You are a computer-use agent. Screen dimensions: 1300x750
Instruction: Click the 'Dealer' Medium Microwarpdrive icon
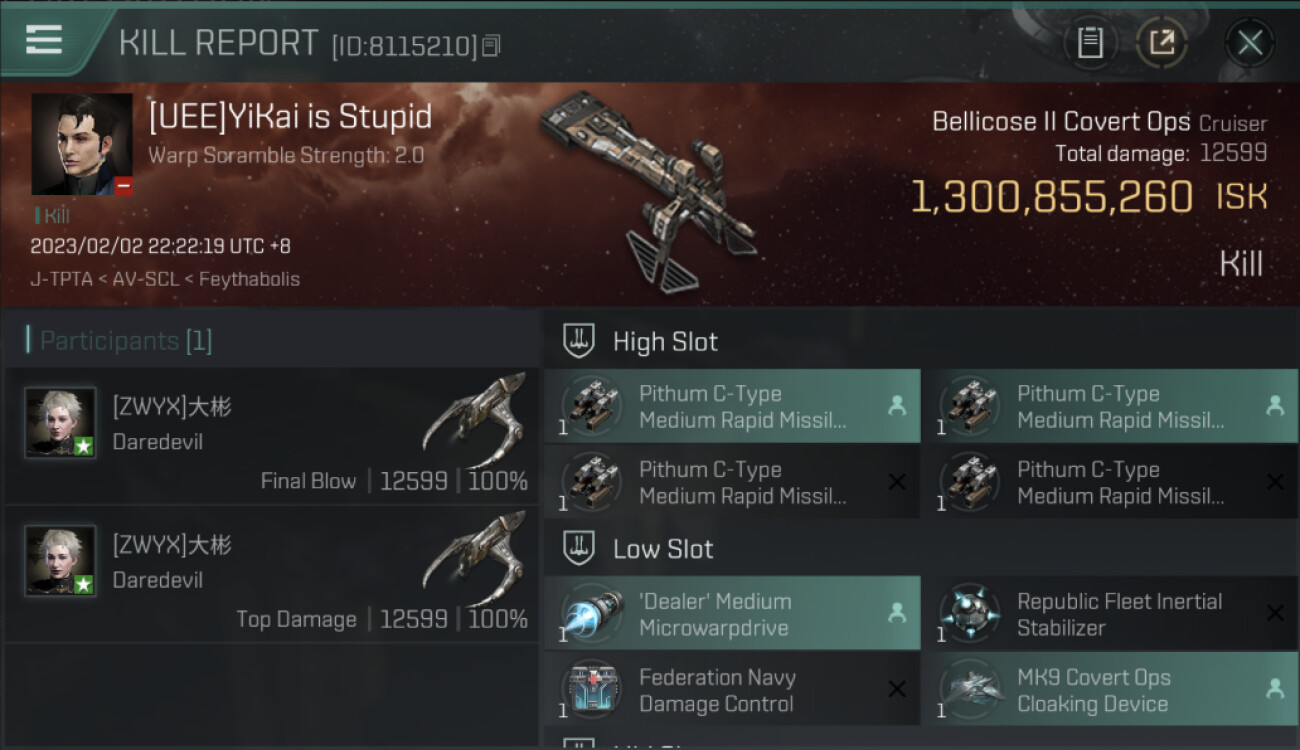[x=590, y=614]
